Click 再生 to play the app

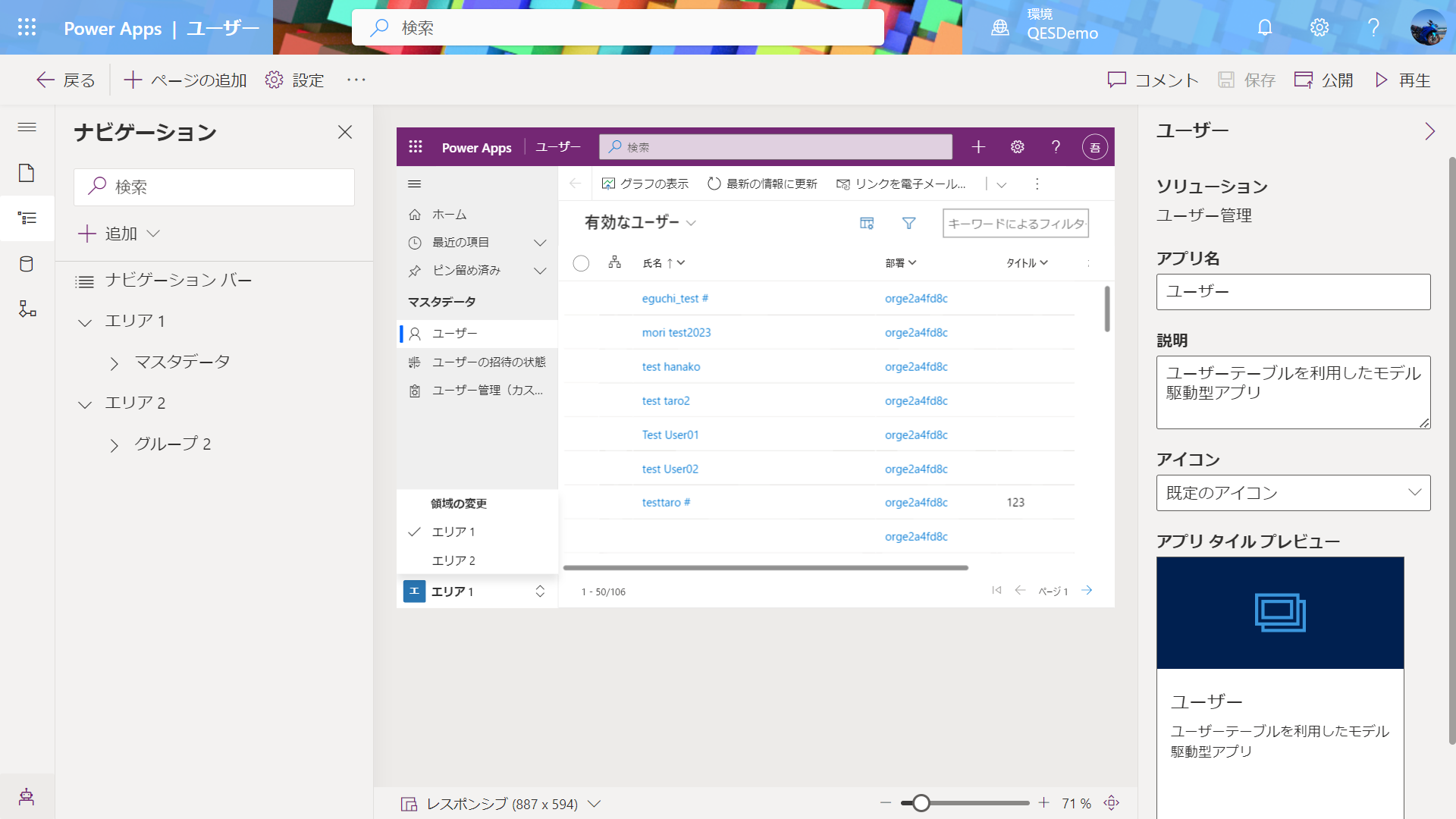point(1403,80)
